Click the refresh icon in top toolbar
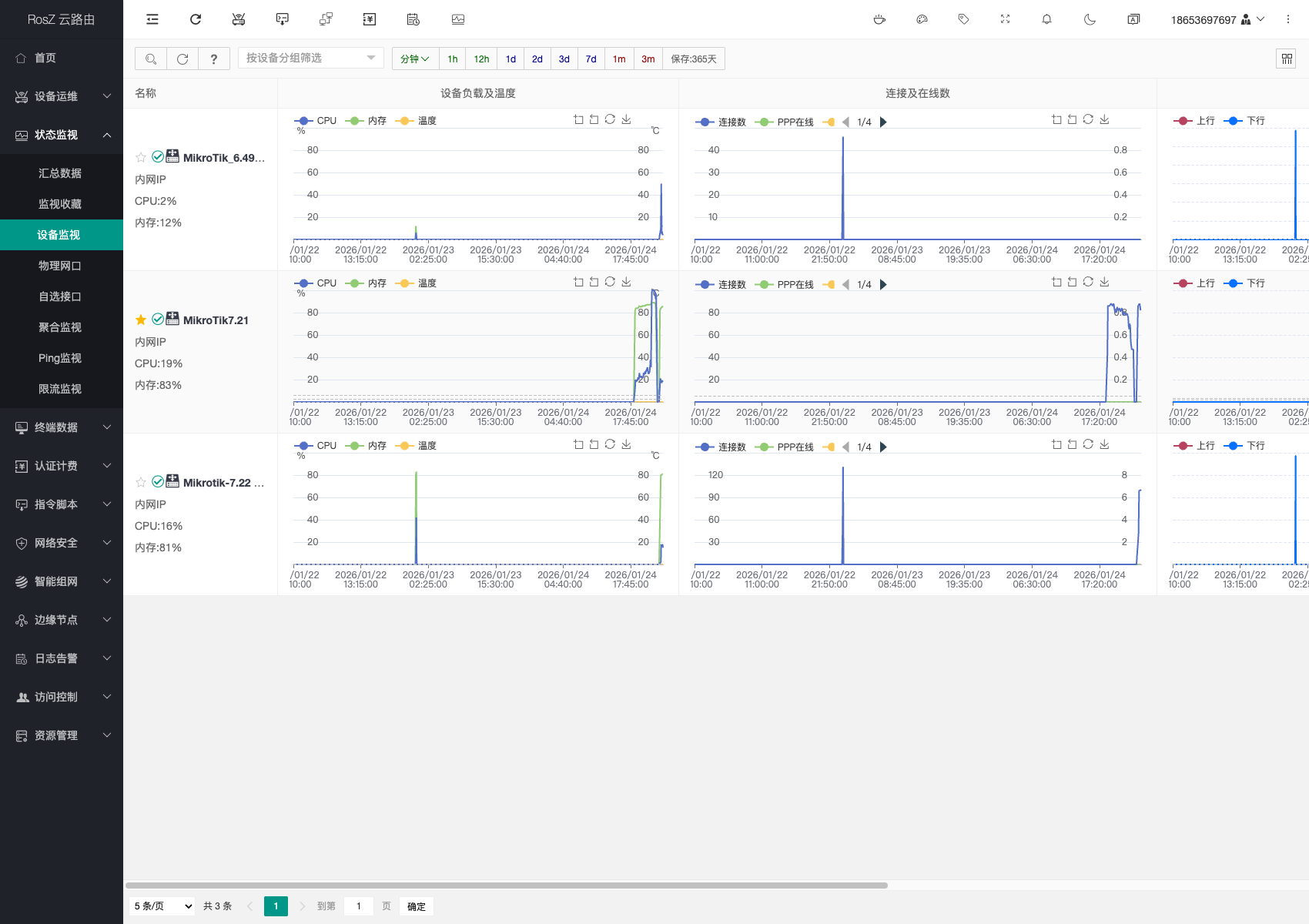 click(x=196, y=19)
